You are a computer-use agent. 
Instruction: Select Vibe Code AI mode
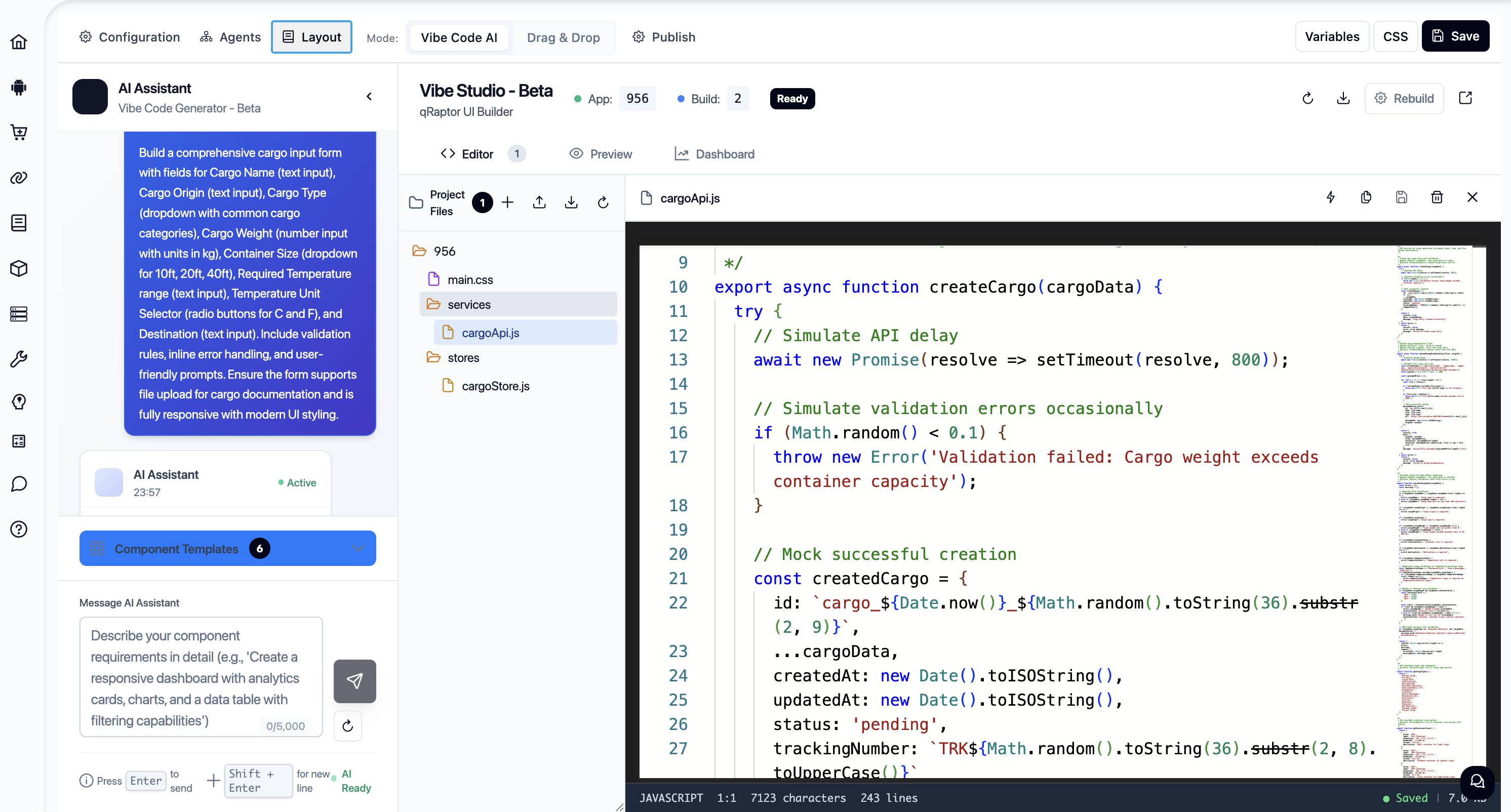pyautogui.click(x=459, y=37)
